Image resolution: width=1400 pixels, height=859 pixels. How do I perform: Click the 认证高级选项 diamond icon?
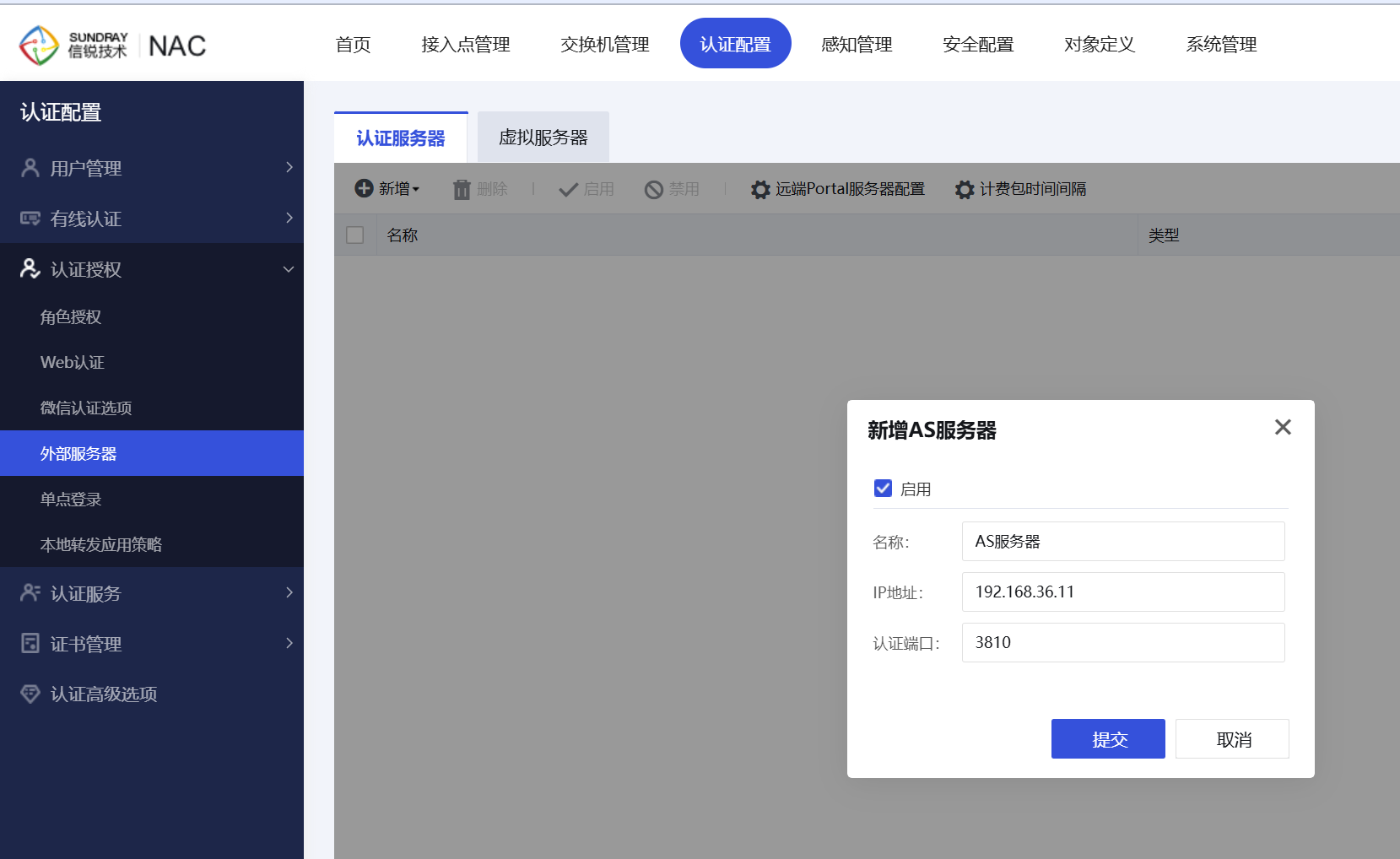click(30, 694)
